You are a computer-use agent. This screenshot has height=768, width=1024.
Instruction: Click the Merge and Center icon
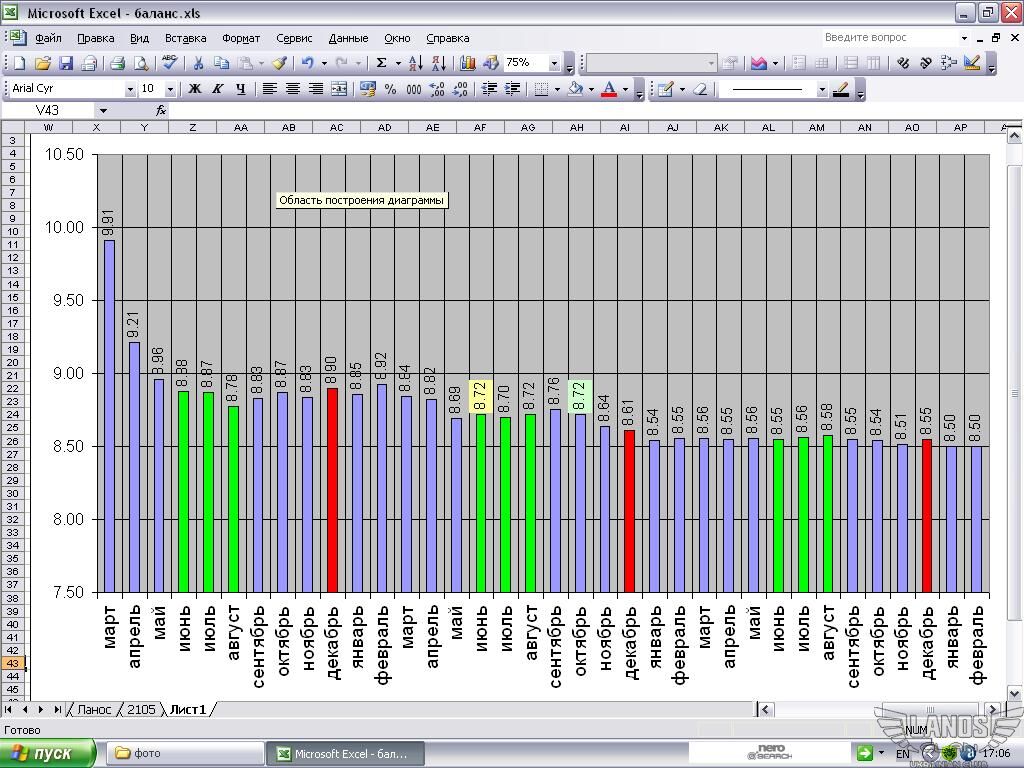339,89
